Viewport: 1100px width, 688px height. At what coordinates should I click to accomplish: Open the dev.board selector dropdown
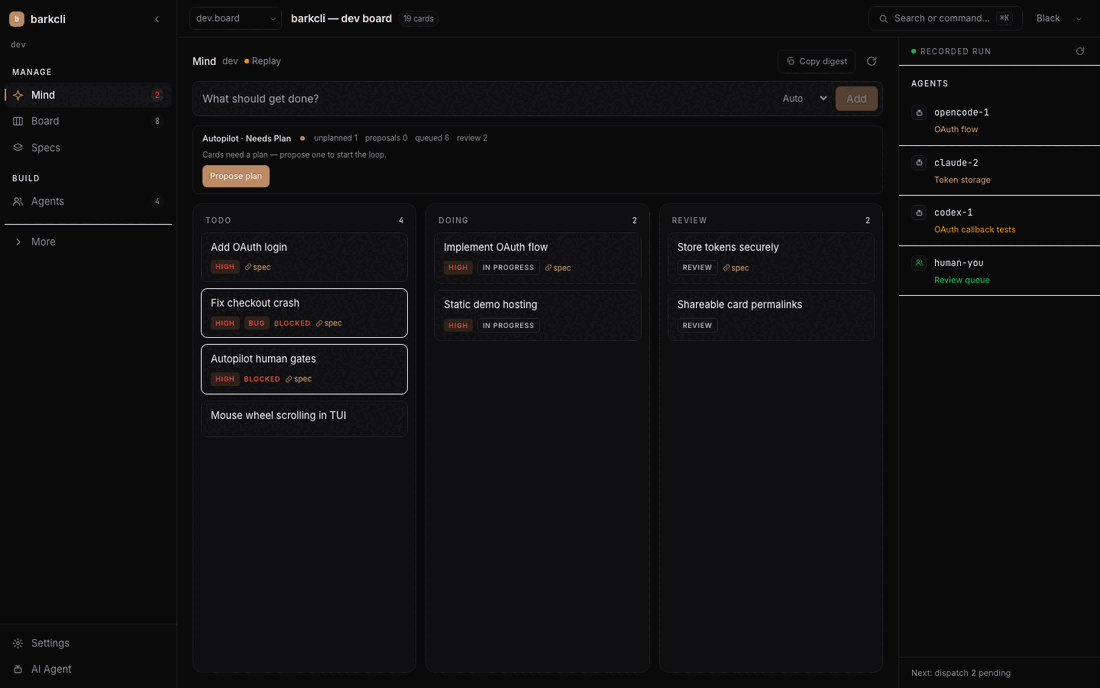(235, 18)
